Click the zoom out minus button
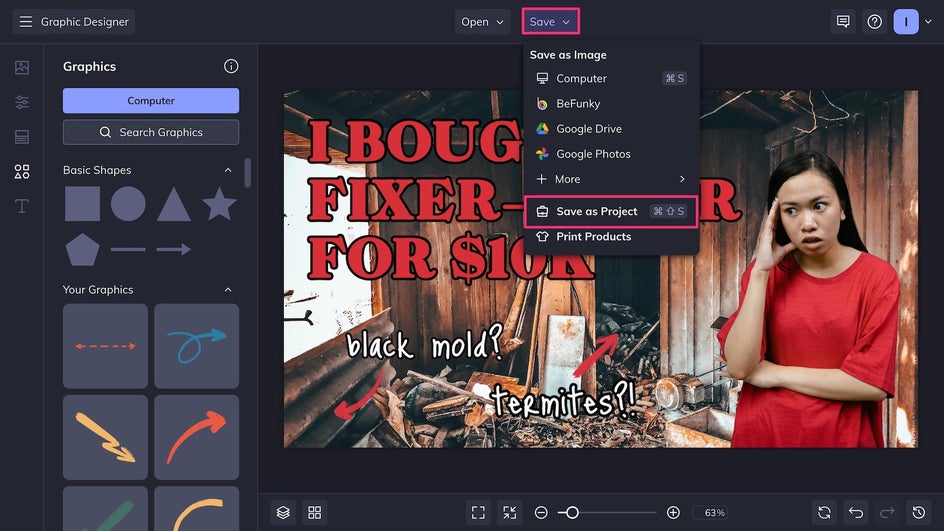The width and height of the screenshot is (944, 531). click(x=541, y=512)
